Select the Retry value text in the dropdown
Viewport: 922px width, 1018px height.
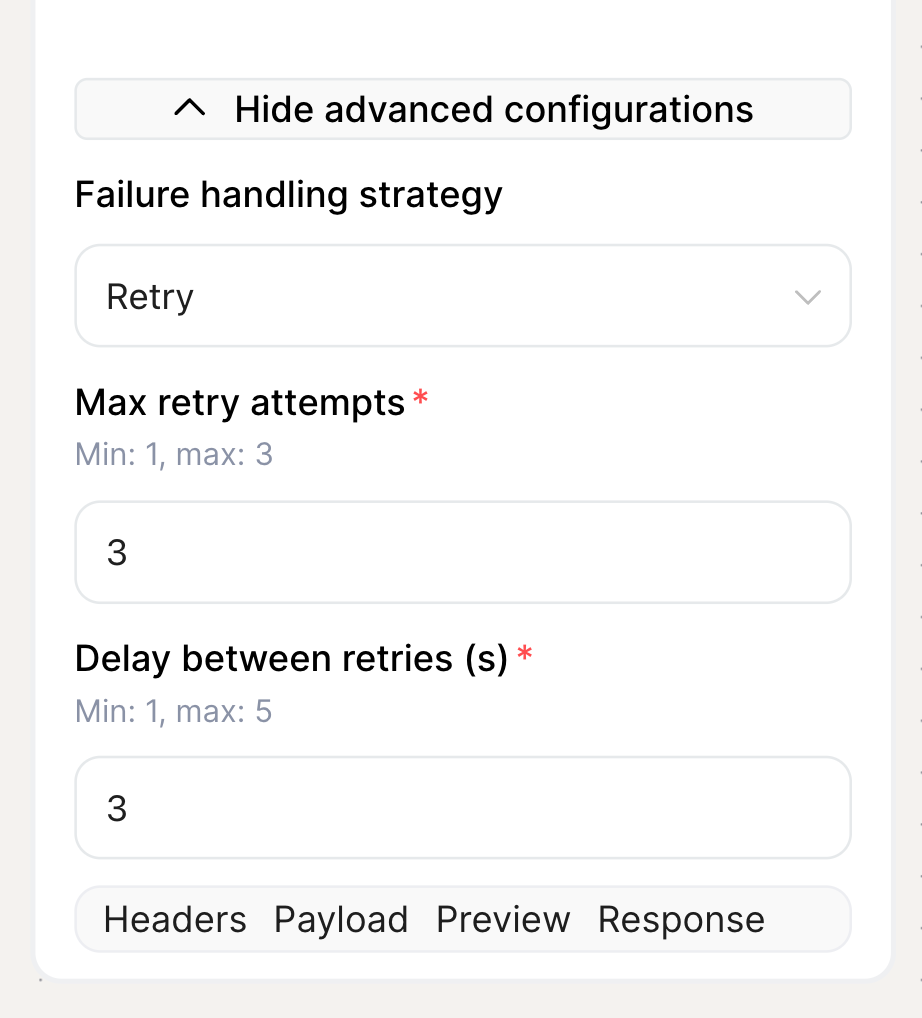150,297
